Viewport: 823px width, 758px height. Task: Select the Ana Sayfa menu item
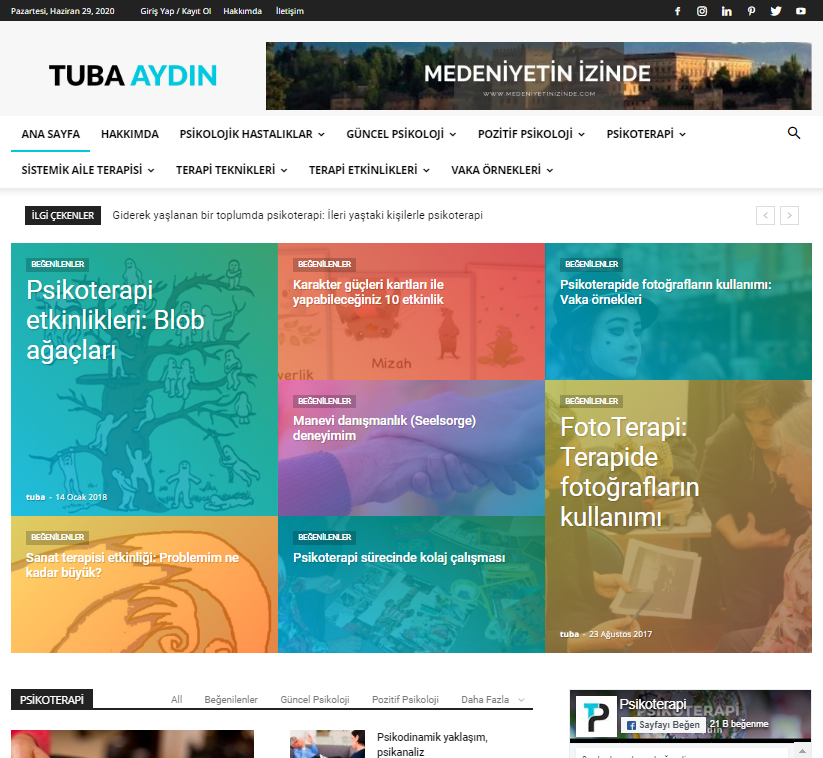pos(50,134)
